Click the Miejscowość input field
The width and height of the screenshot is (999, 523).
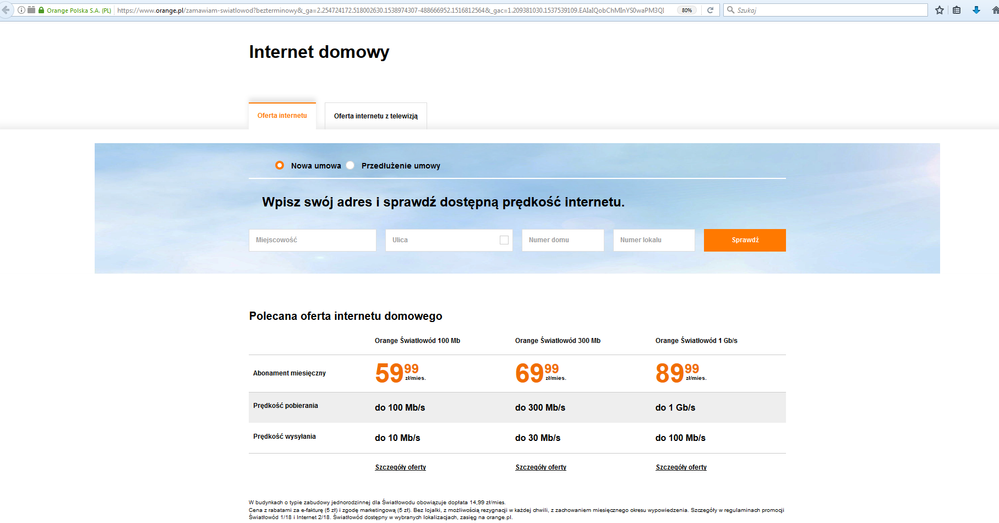coord(312,240)
